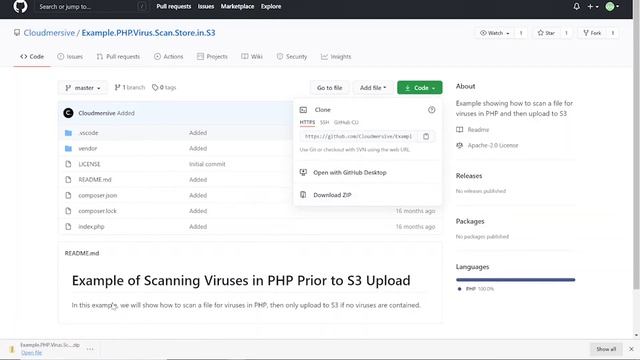Select the GitHub CLI clone tab

pos(346,122)
